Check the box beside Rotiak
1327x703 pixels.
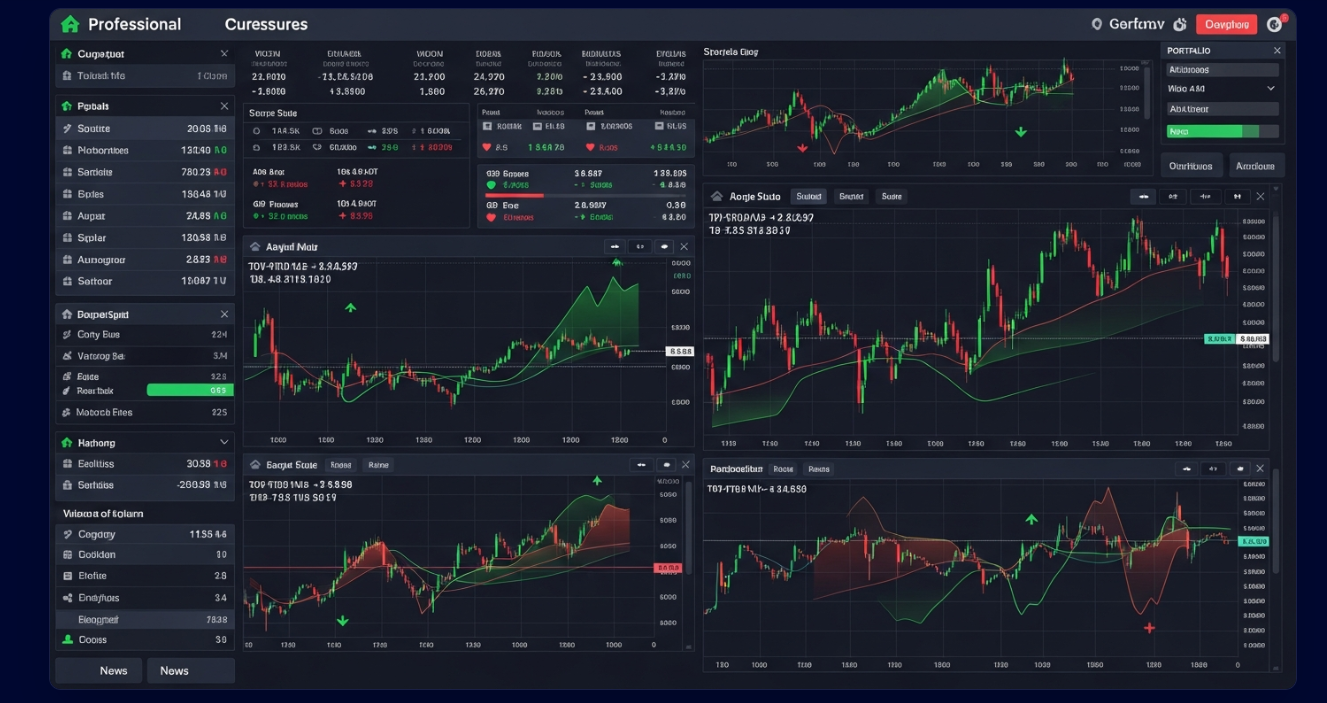click(x=487, y=127)
